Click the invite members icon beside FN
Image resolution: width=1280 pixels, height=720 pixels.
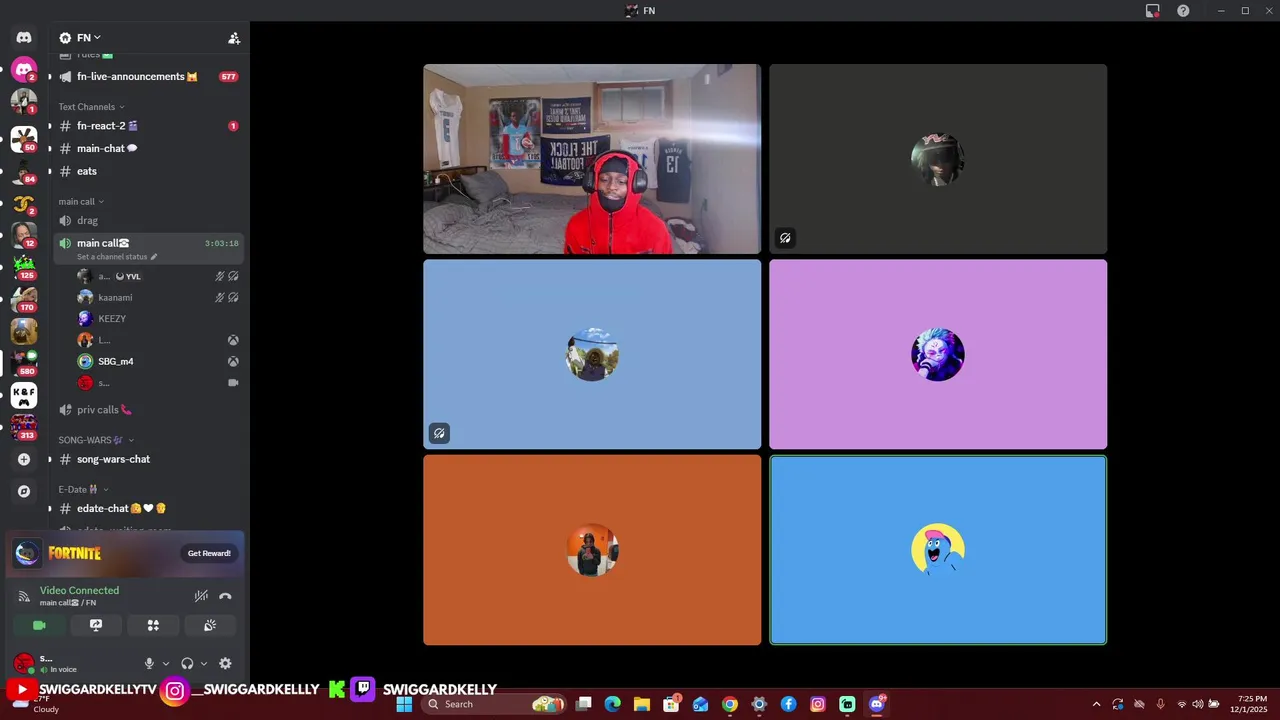point(234,38)
